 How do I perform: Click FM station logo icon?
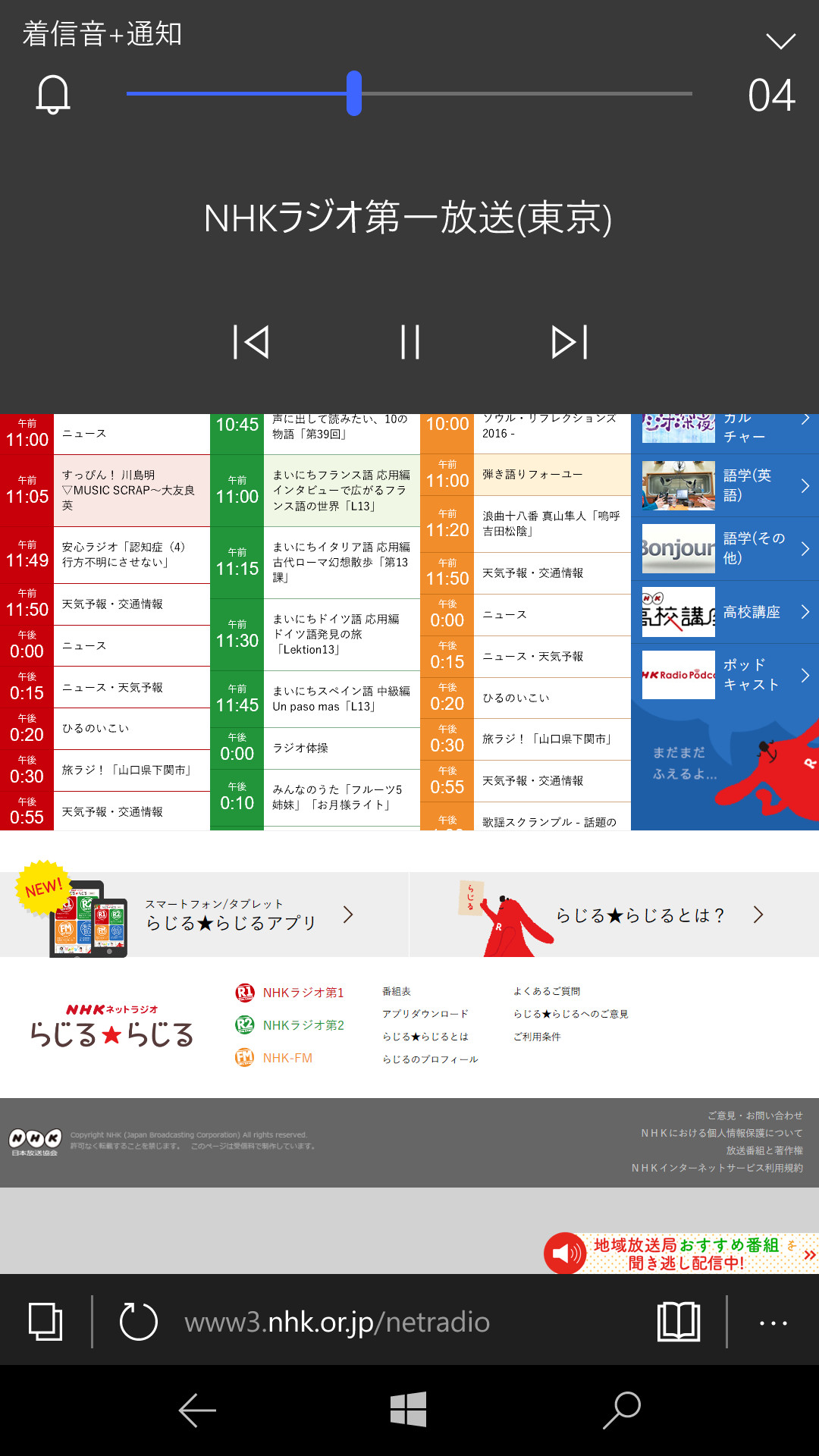(244, 1058)
